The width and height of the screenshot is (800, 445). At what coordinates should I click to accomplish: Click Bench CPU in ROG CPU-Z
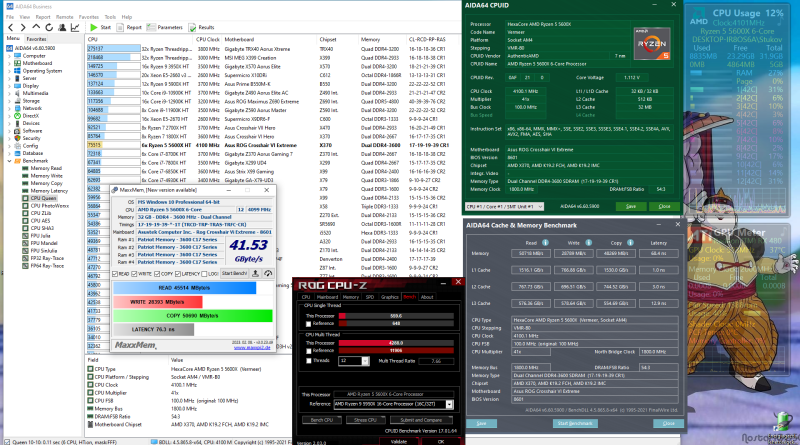coord(321,420)
